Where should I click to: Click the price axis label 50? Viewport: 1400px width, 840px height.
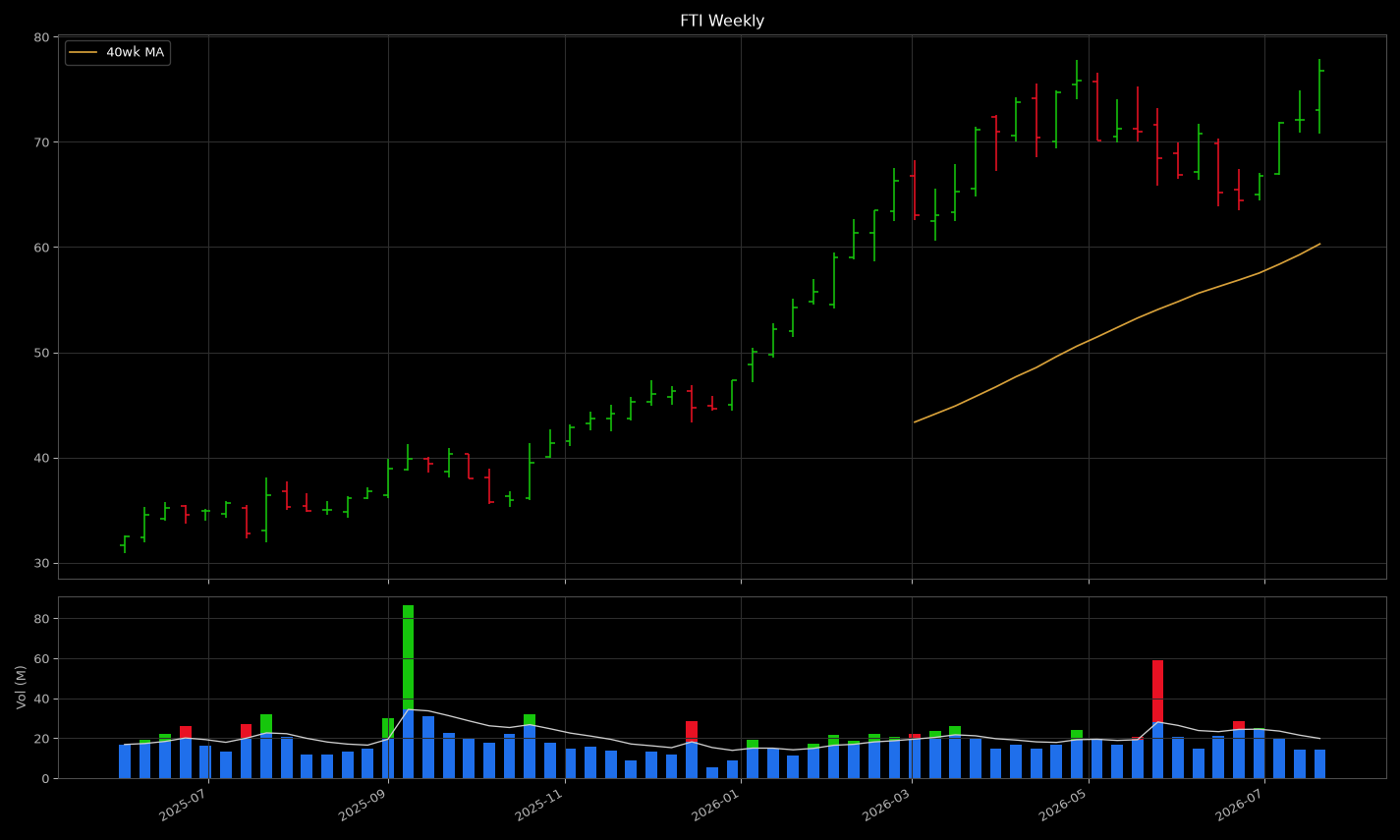click(41, 353)
